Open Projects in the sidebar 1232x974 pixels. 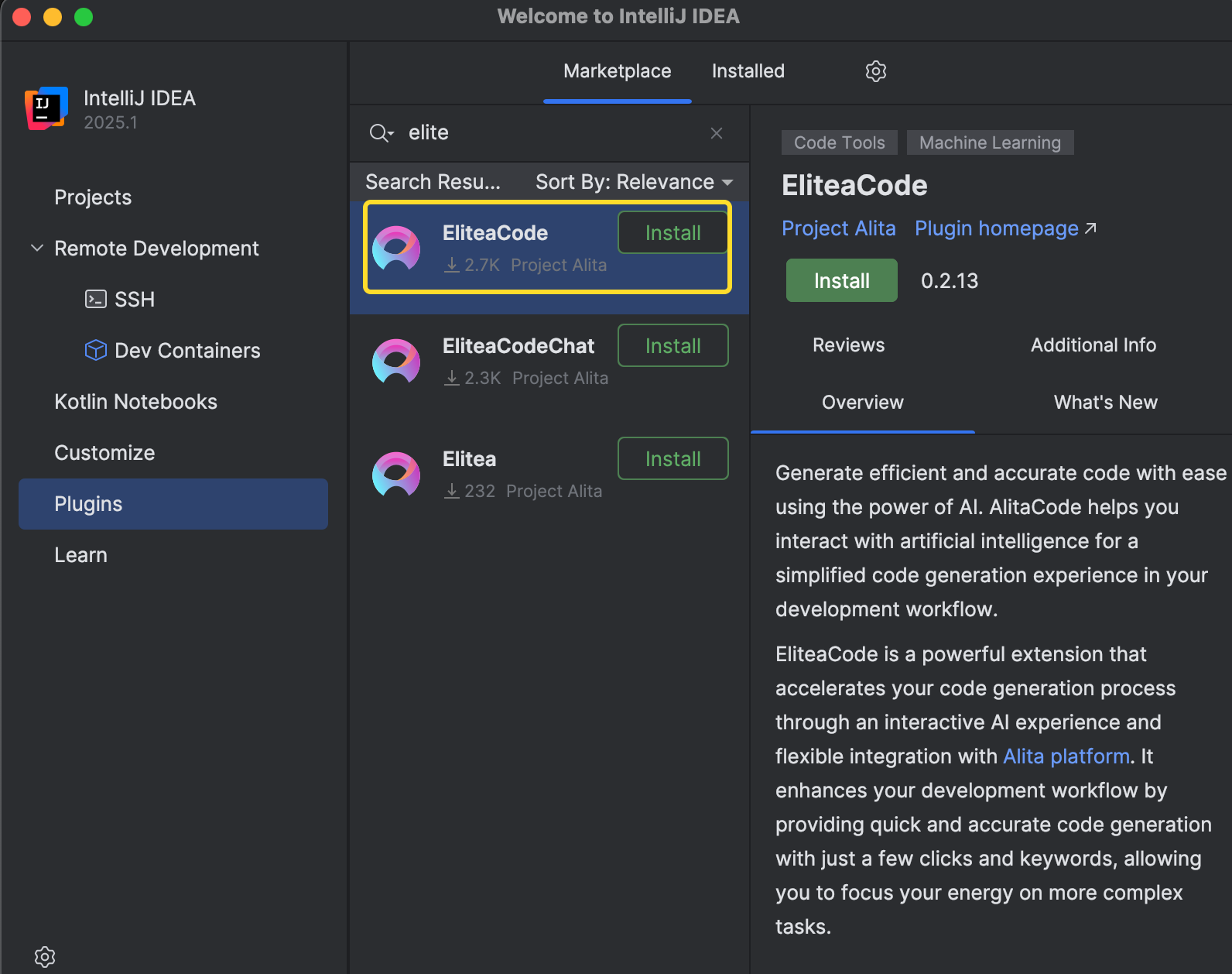coord(93,197)
